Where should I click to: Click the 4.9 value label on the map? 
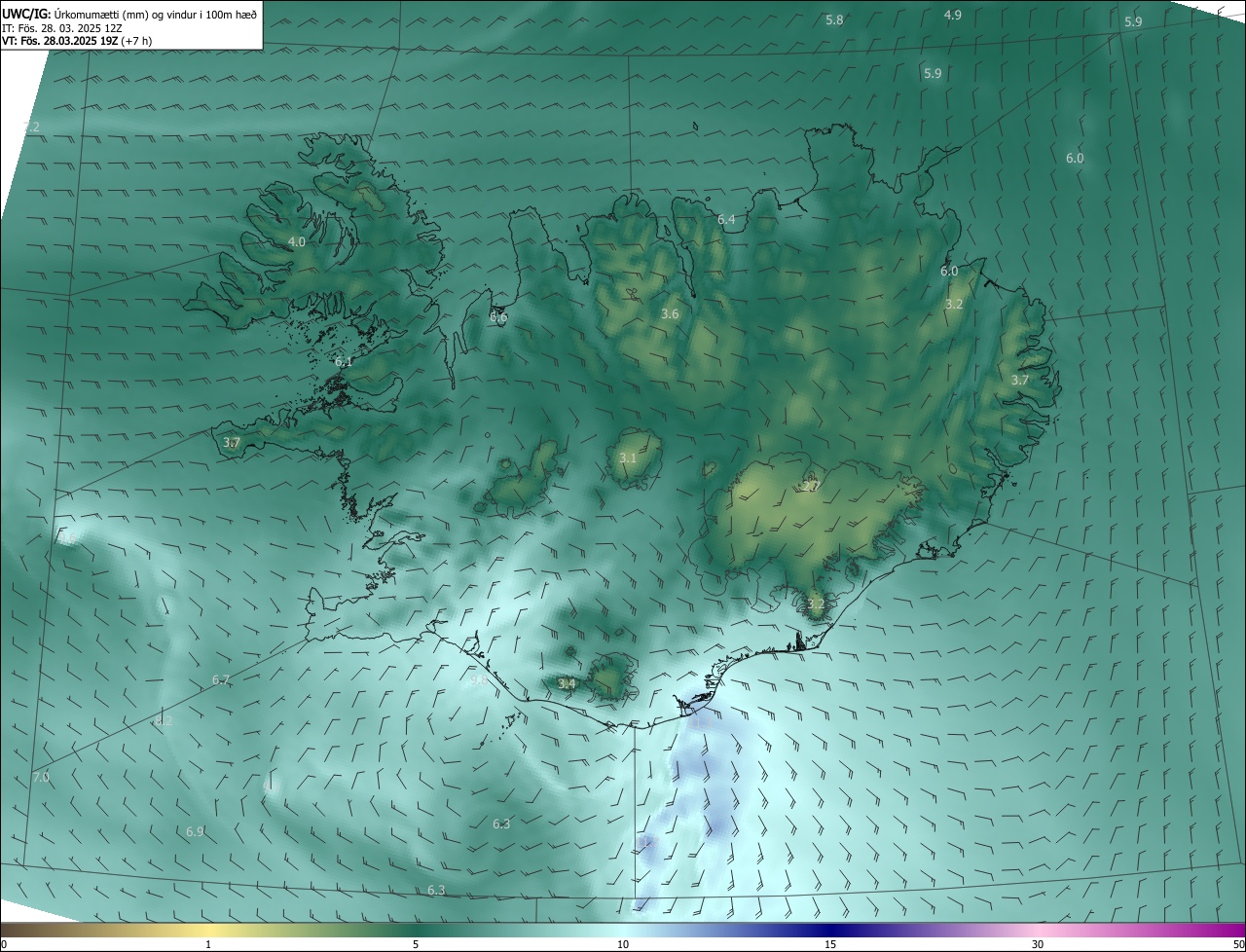(953, 15)
